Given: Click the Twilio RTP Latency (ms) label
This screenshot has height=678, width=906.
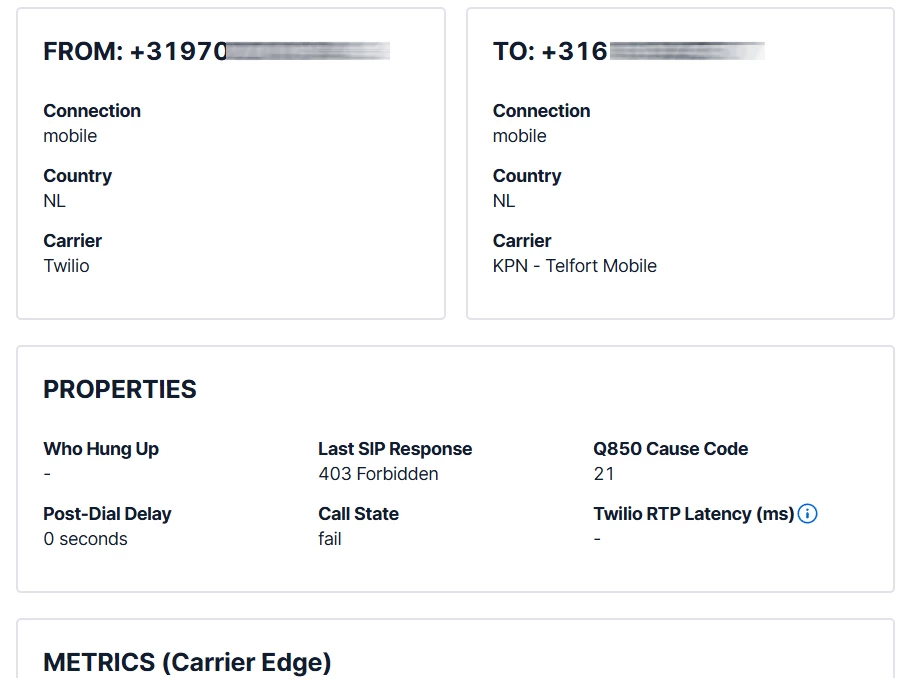Looking at the screenshot, I should (x=693, y=514).
